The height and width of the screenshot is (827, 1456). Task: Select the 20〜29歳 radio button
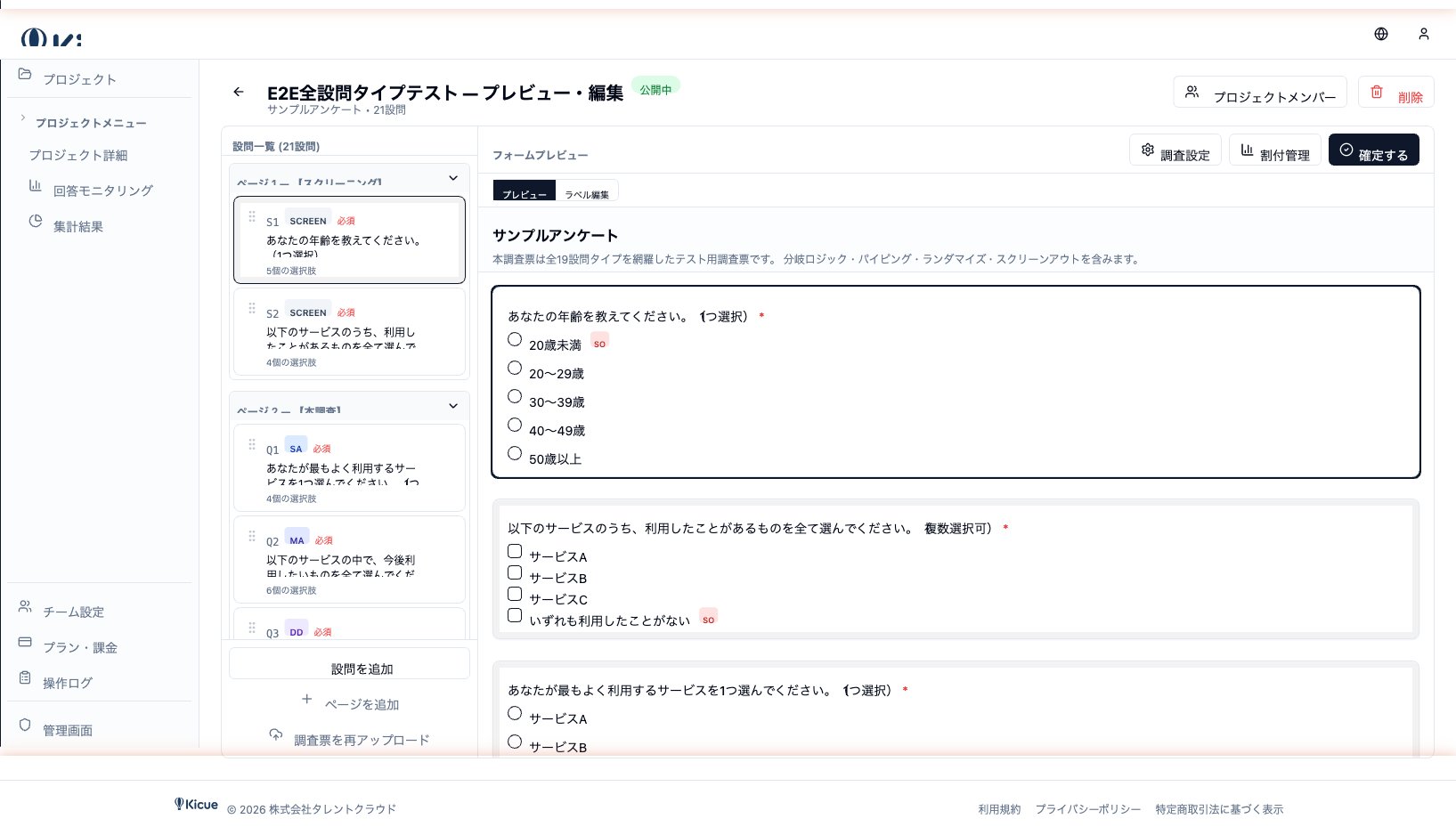click(515, 369)
